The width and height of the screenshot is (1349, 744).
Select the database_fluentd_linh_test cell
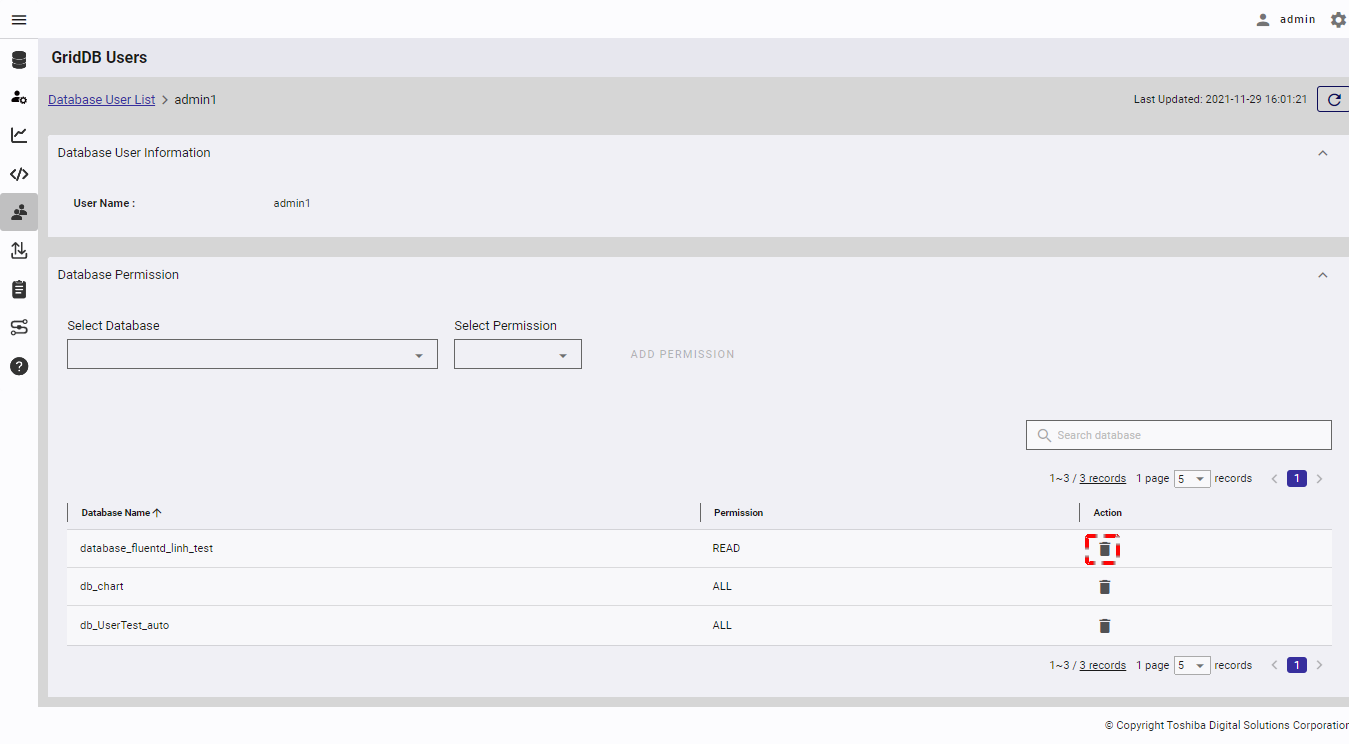146,549
